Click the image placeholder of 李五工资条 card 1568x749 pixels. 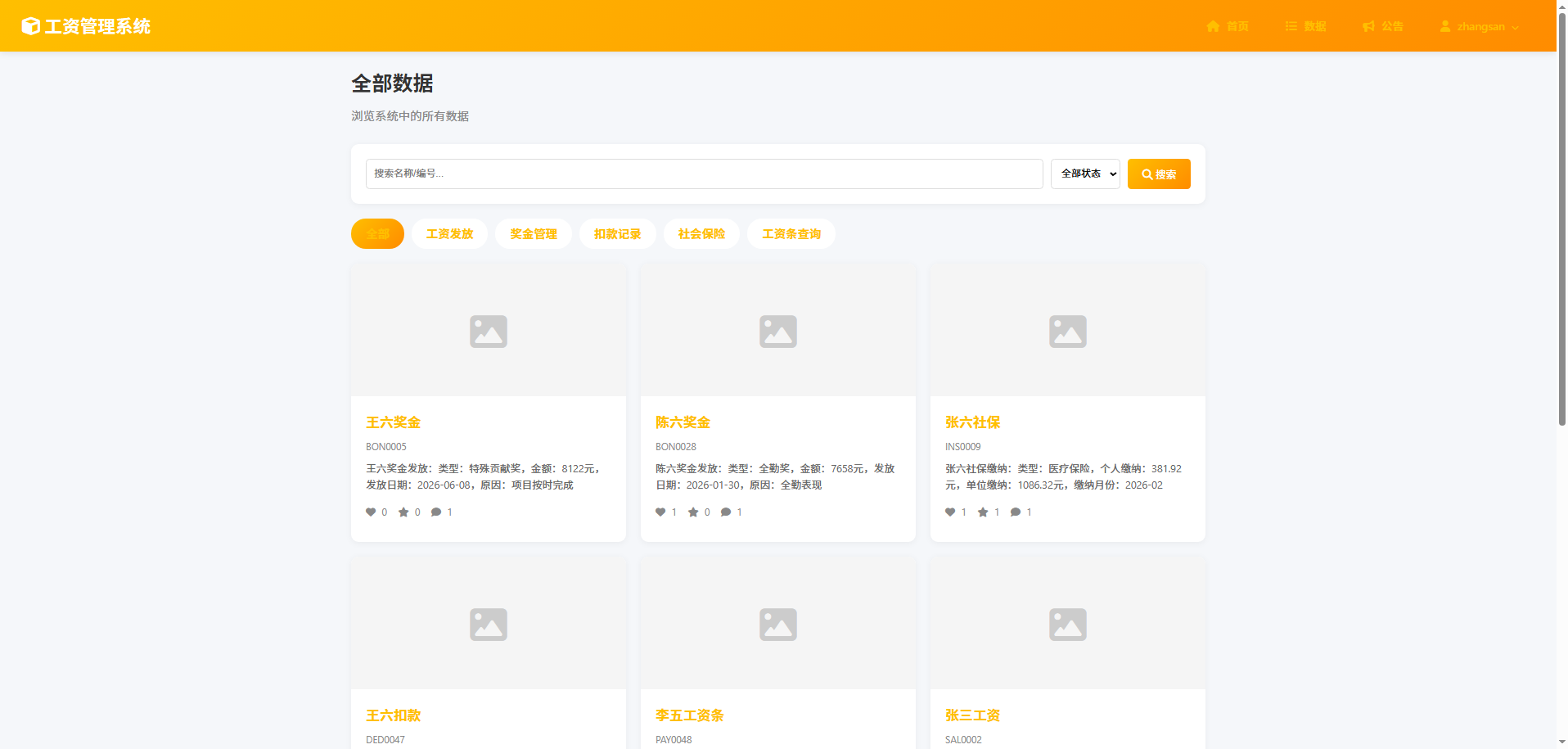tap(778, 624)
